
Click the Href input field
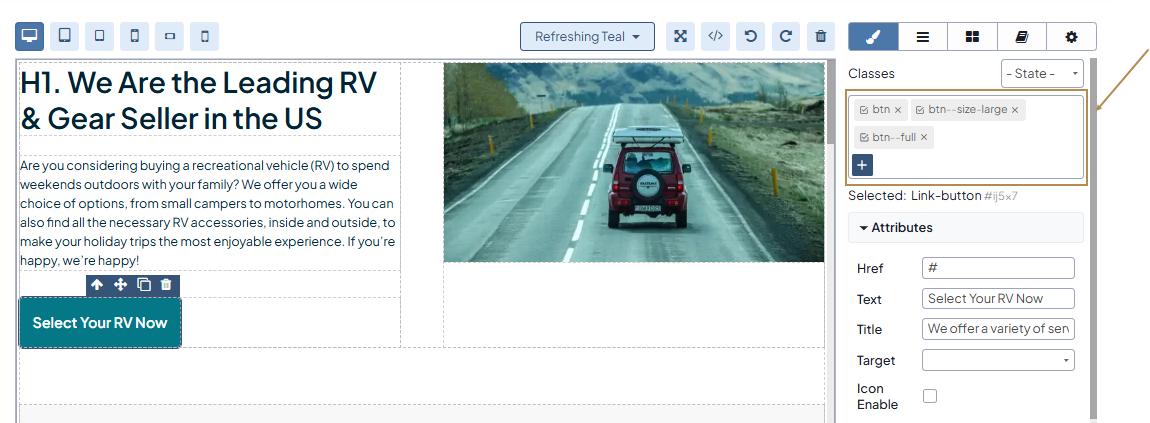[x=997, y=268]
